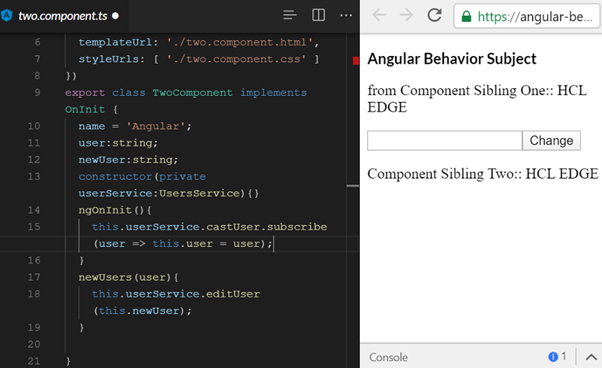Click the blue info message count icon

click(553, 357)
